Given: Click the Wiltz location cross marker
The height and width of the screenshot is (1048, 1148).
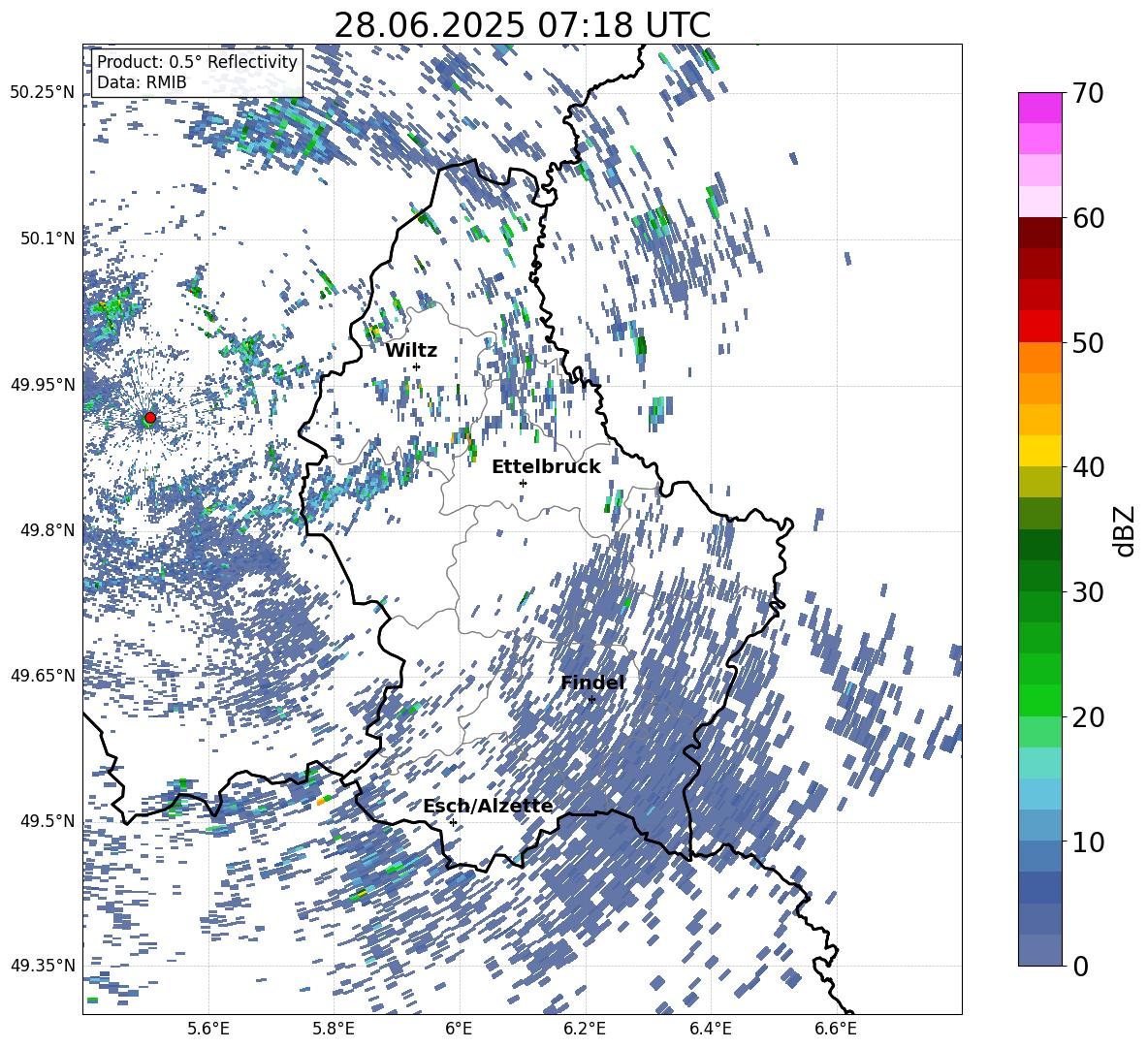Looking at the screenshot, I should coord(417,366).
